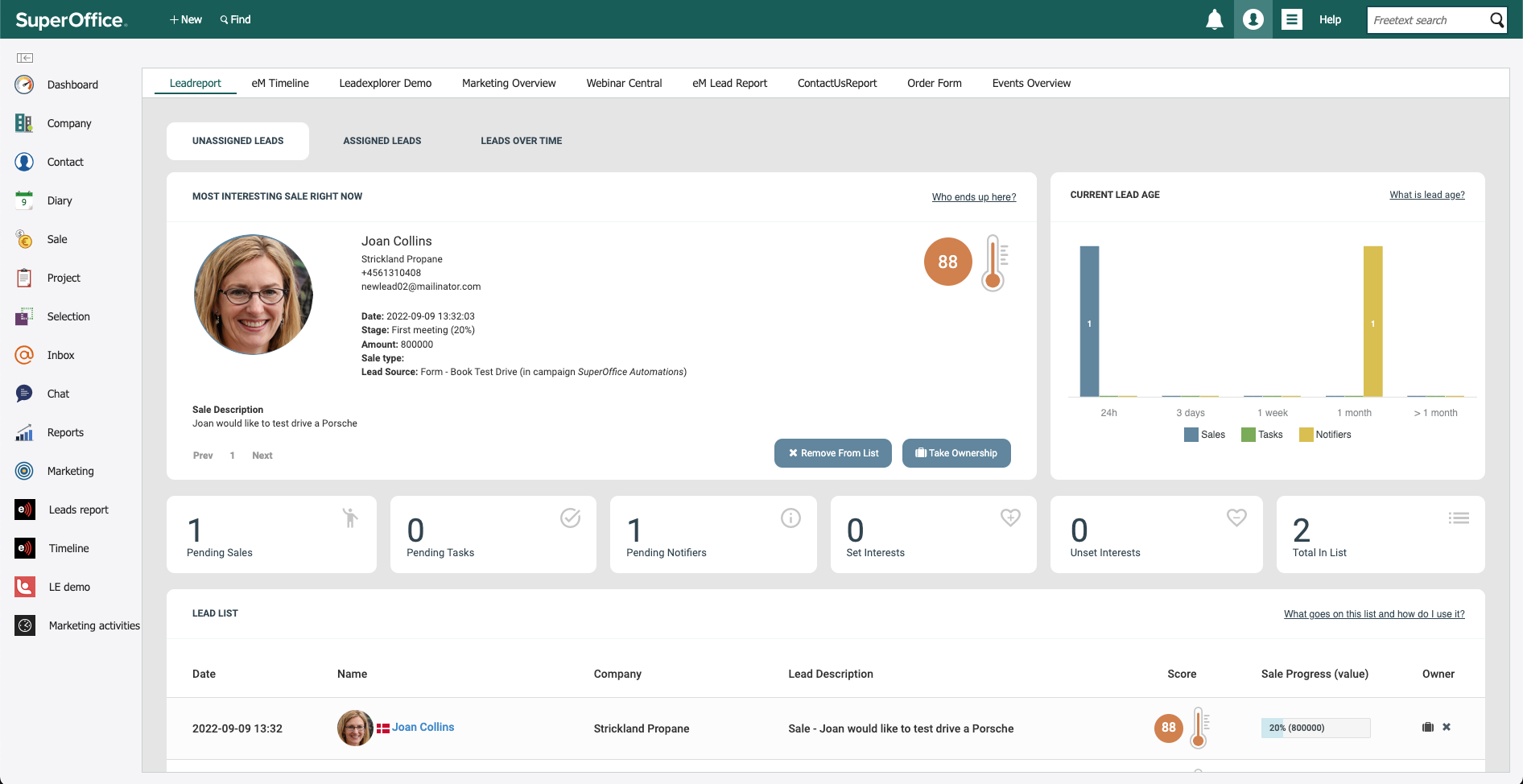1523x784 pixels.
Task: Select the Leads Over Time tab
Action: tap(522, 141)
